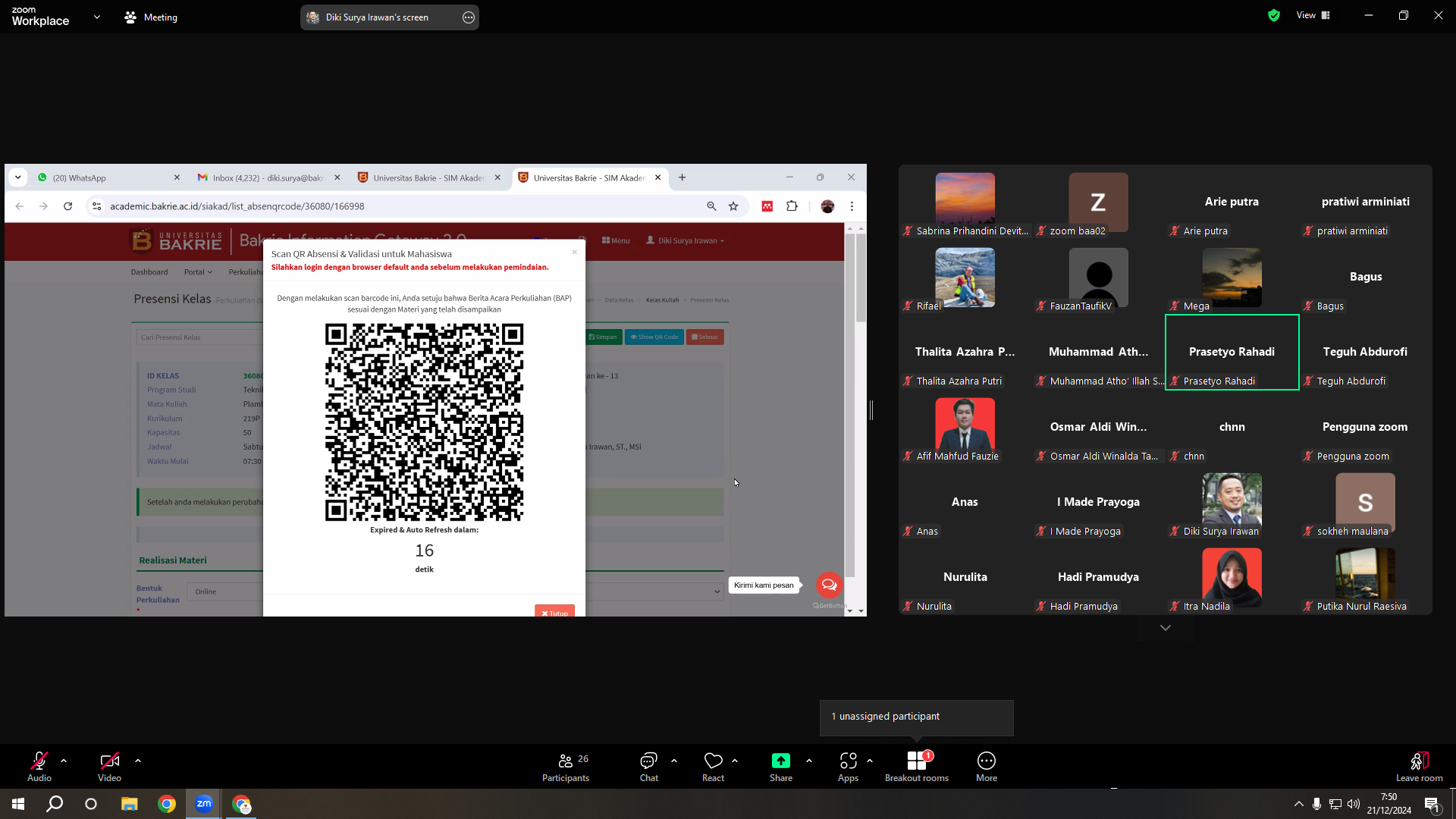This screenshot has height=819, width=1456.
Task: Show hidden tray icons arrow
Action: 1299,804
